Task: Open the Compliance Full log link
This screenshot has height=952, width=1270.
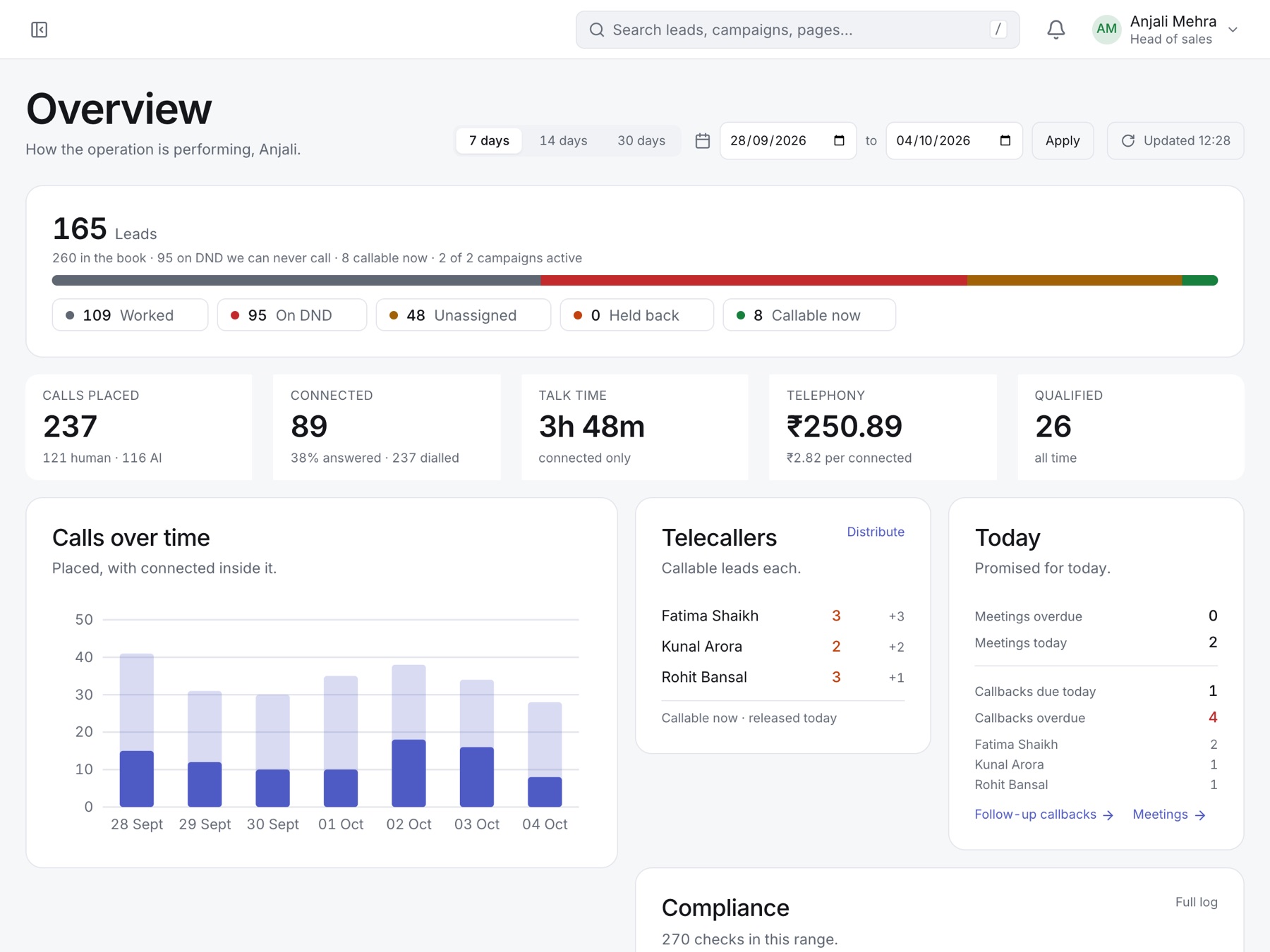Action: click(1196, 902)
